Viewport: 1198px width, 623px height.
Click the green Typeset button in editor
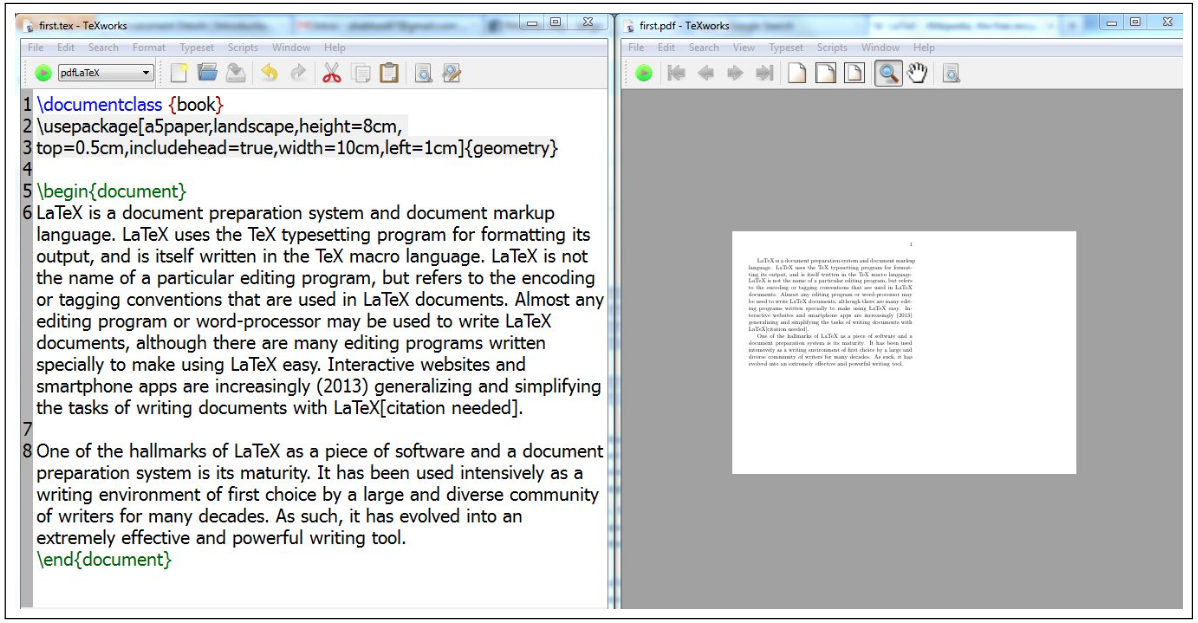click(44, 73)
